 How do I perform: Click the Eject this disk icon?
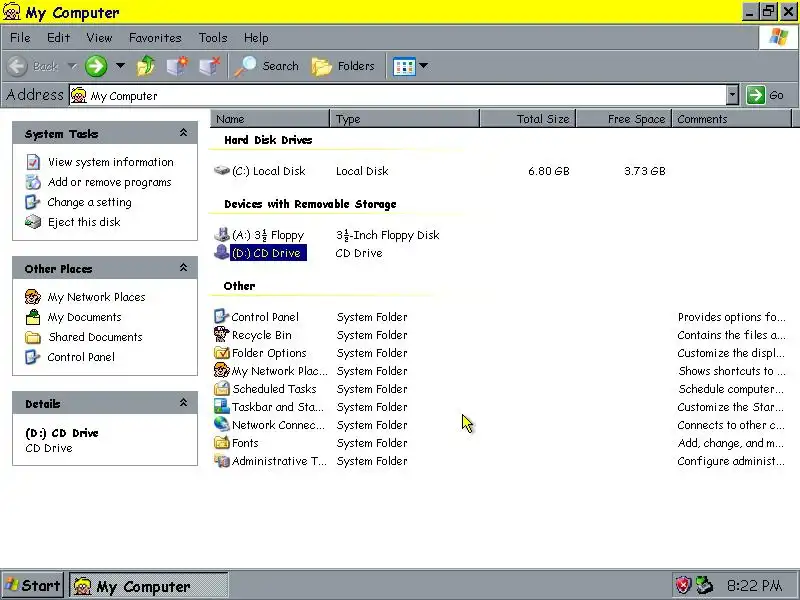[33, 222]
